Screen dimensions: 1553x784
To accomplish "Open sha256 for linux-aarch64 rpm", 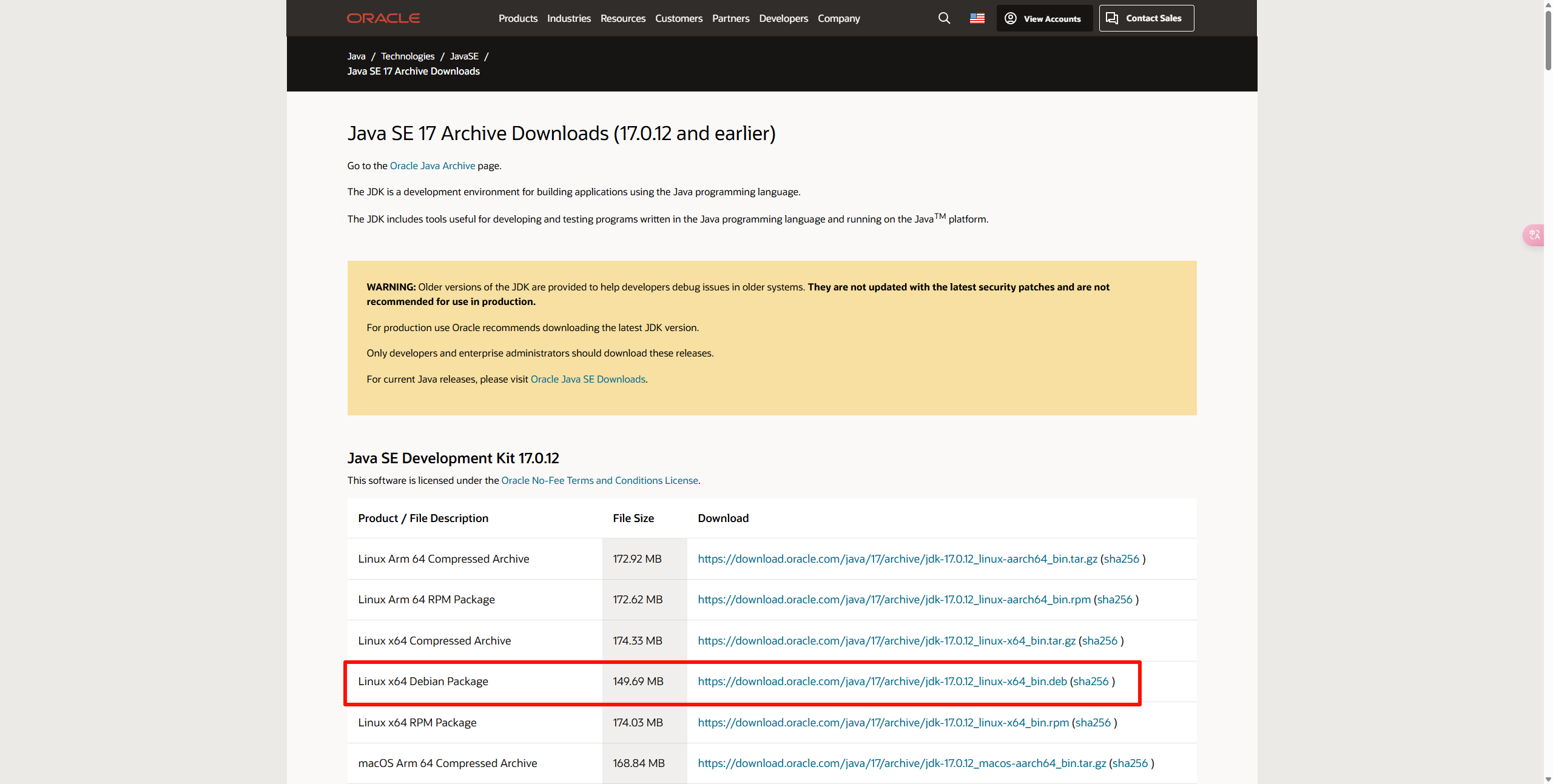I will click(1114, 600).
